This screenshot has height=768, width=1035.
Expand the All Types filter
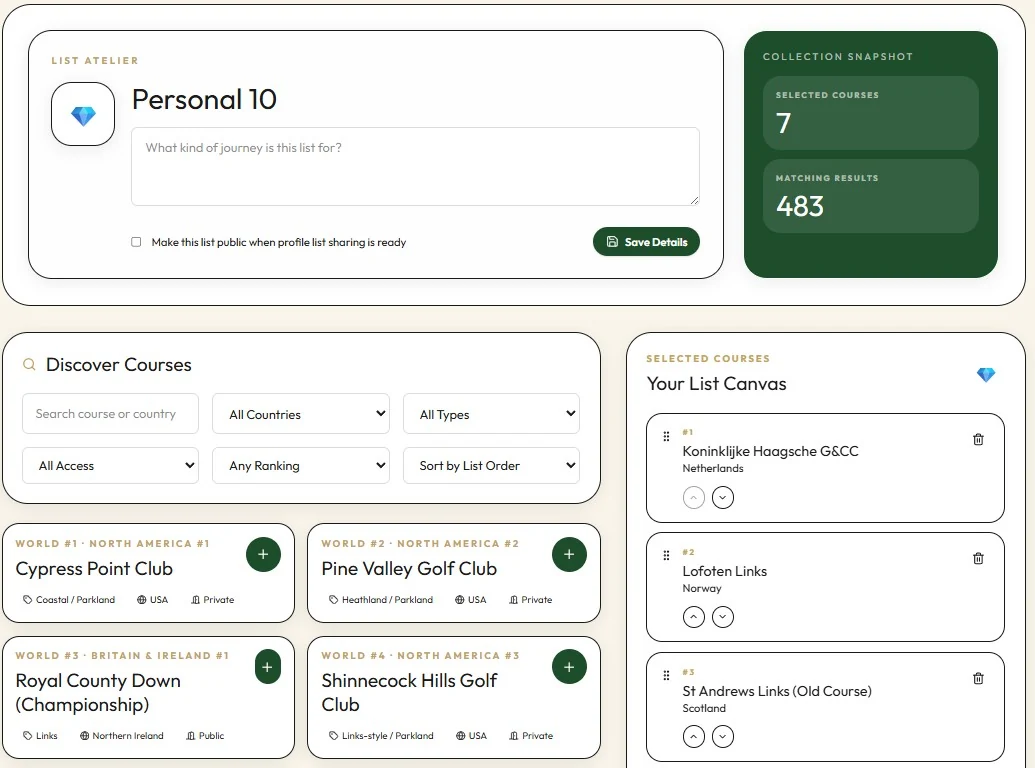[491, 413]
